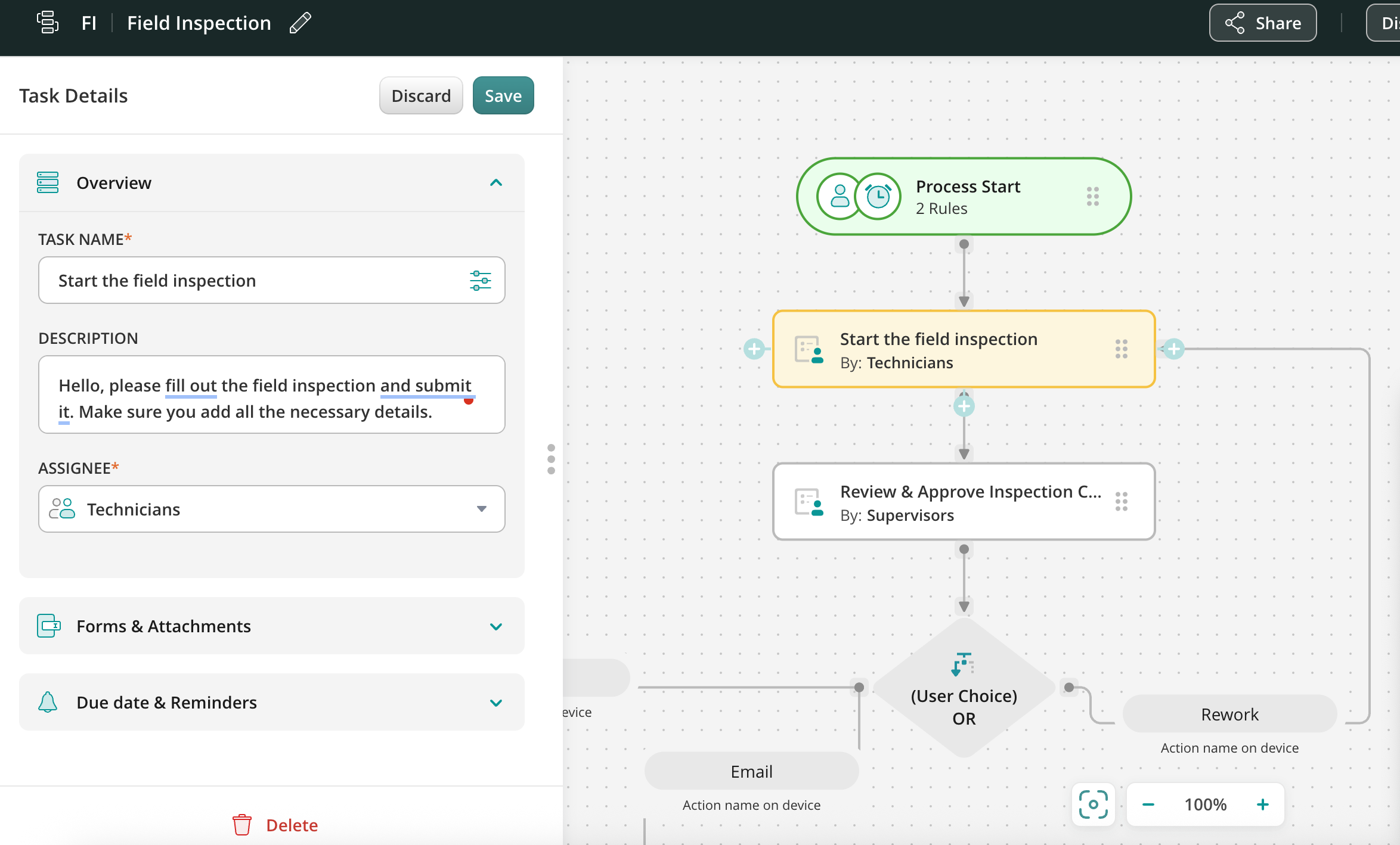Click plus connector left of Start field inspection node
Image resolution: width=1400 pixels, height=845 pixels.
[754, 349]
